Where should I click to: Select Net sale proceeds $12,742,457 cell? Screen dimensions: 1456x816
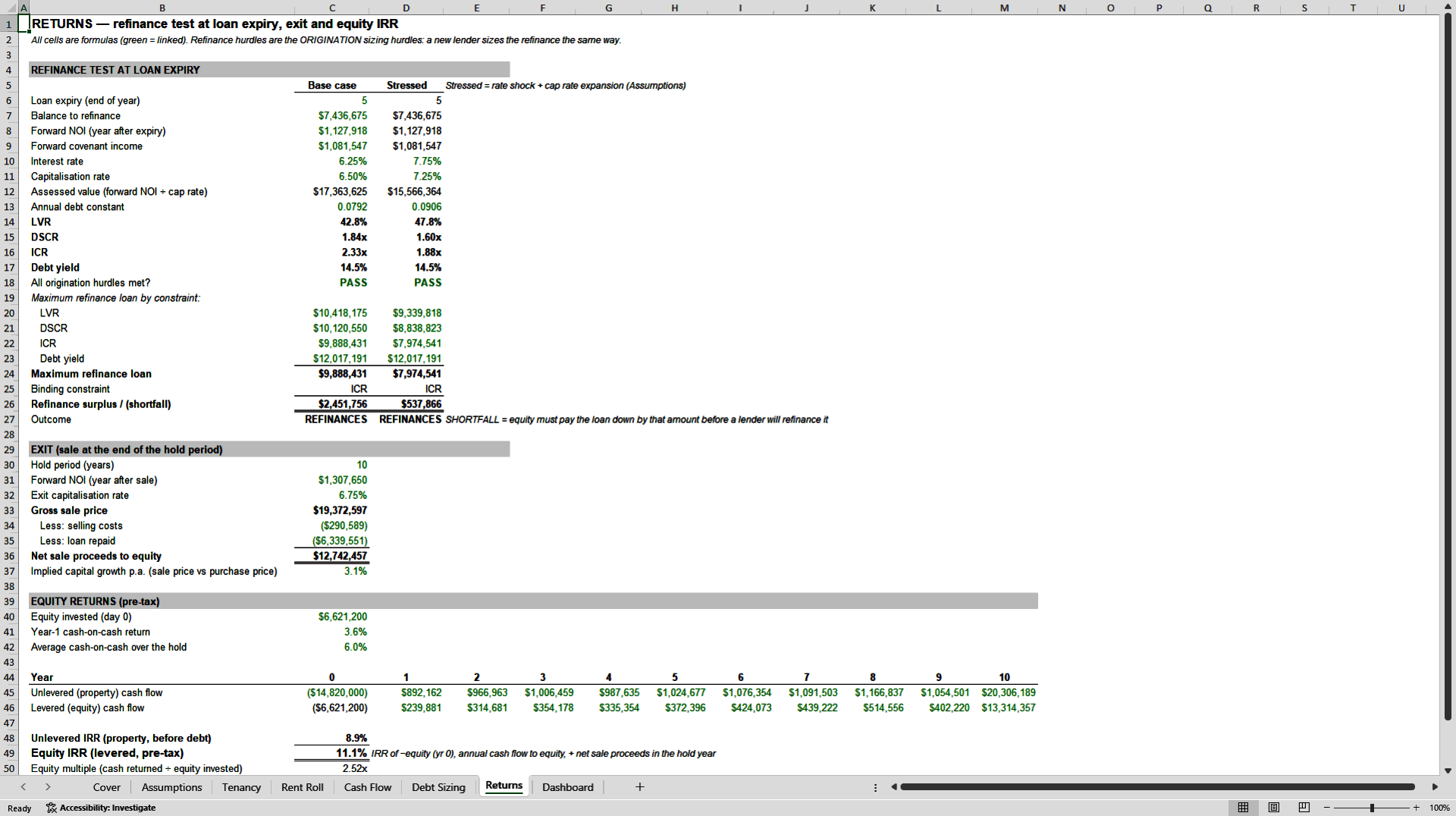(332, 556)
